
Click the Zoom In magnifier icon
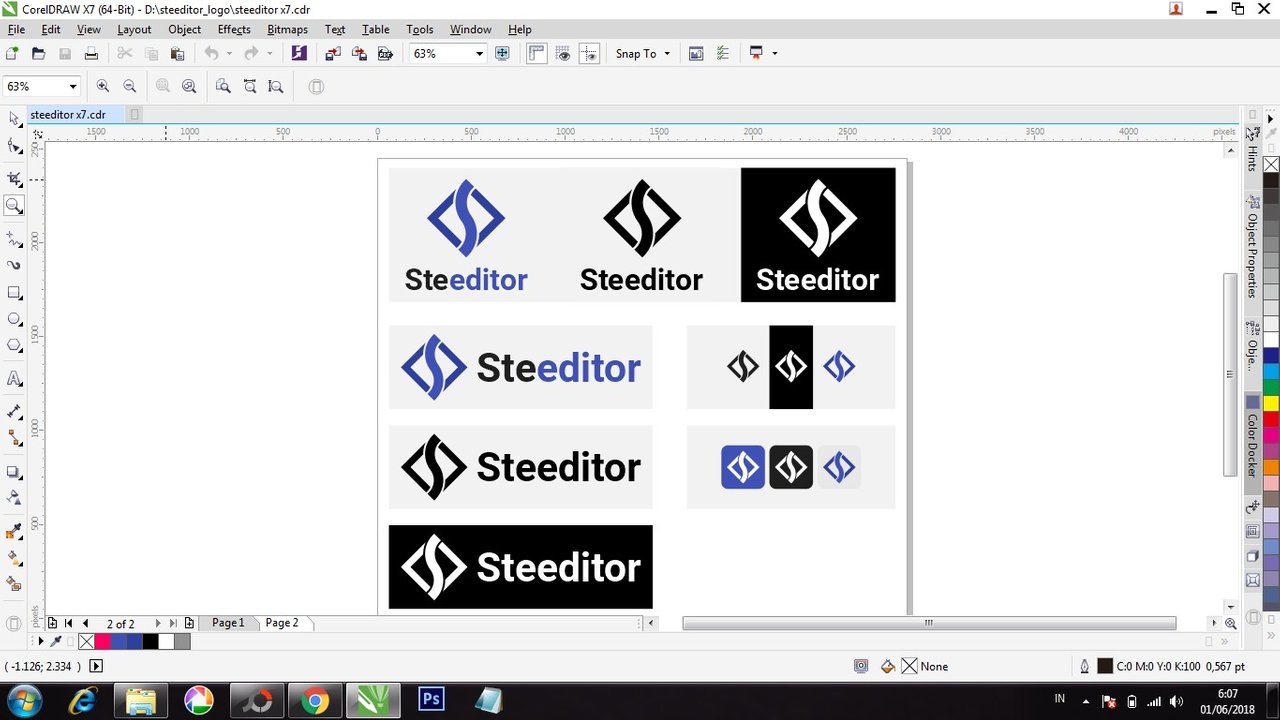click(103, 87)
